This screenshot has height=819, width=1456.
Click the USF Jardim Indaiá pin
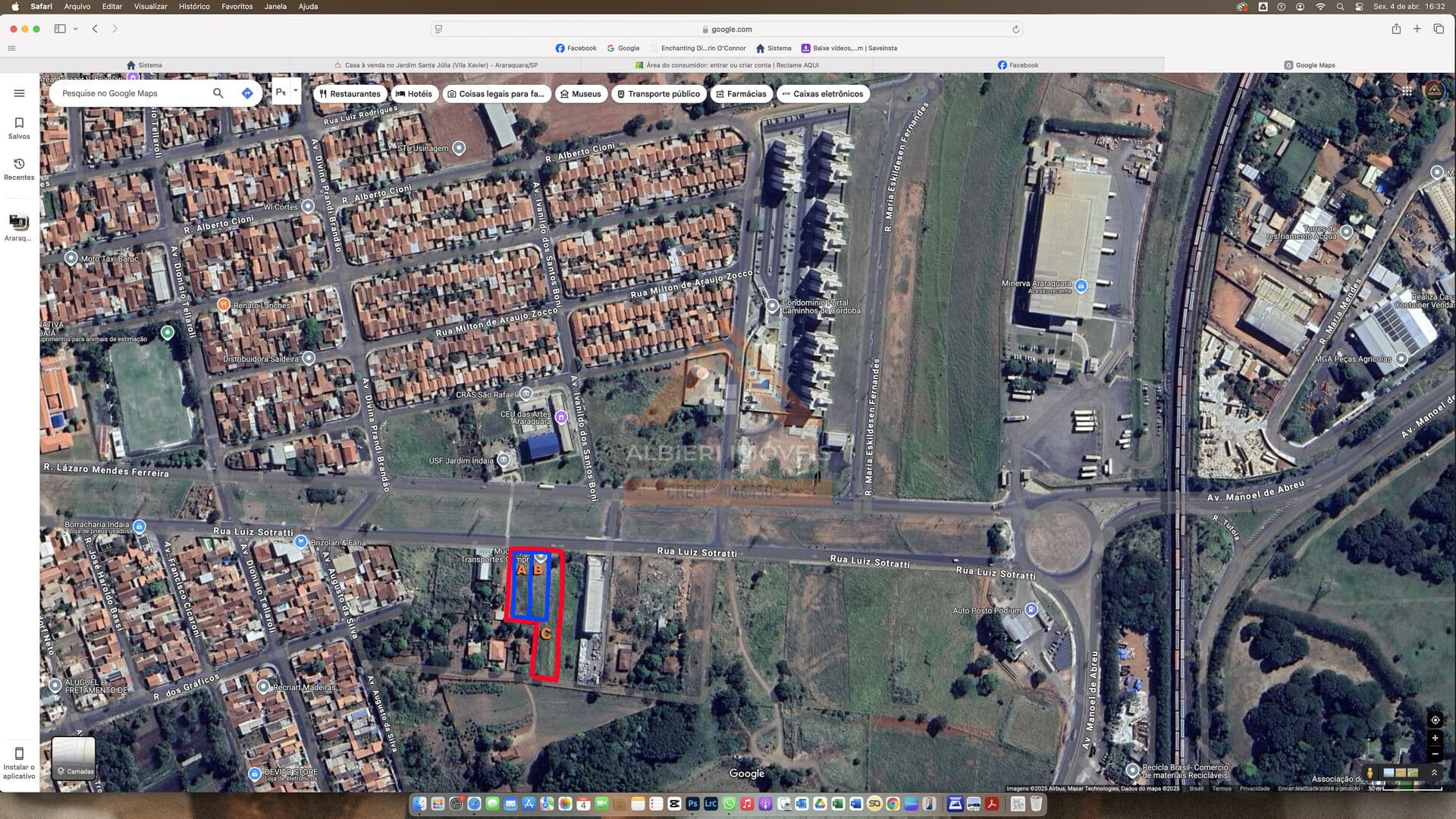pos(504,460)
